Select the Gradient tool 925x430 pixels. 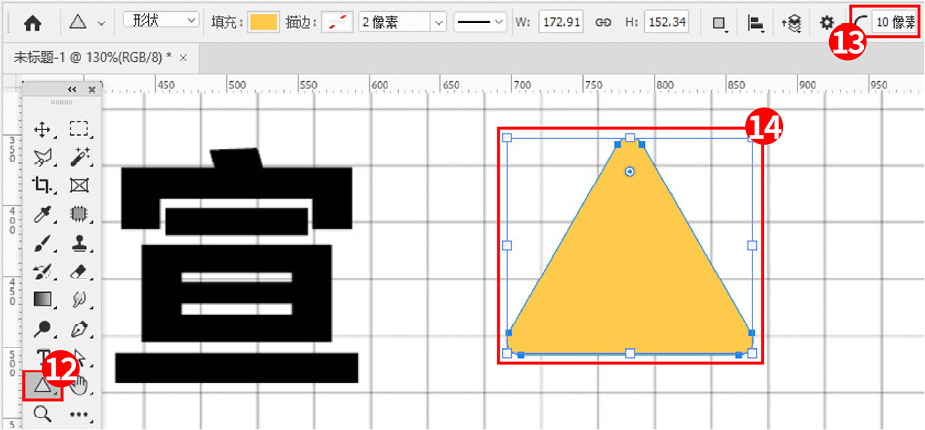pyautogui.click(x=42, y=299)
